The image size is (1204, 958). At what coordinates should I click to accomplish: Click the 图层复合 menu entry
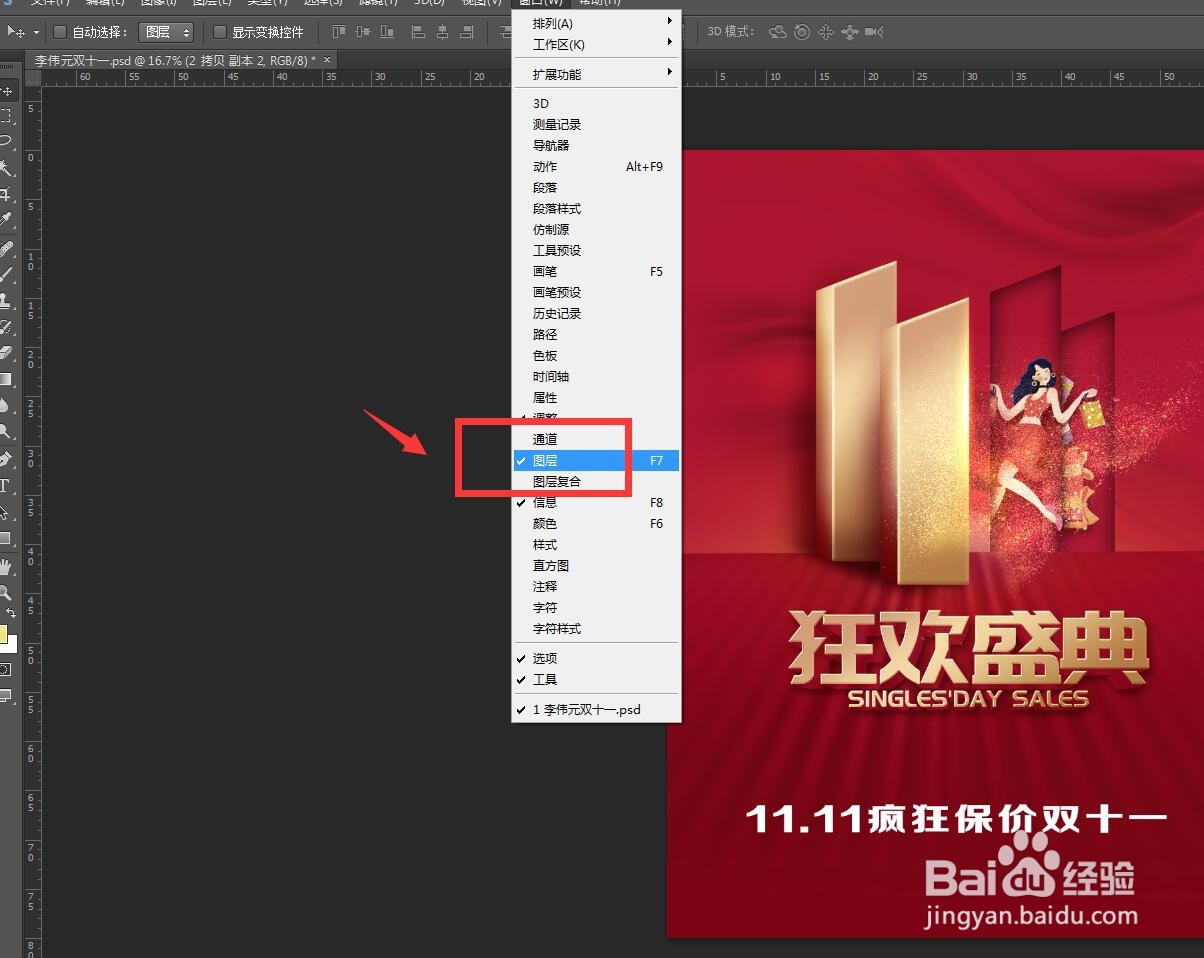click(x=596, y=482)
